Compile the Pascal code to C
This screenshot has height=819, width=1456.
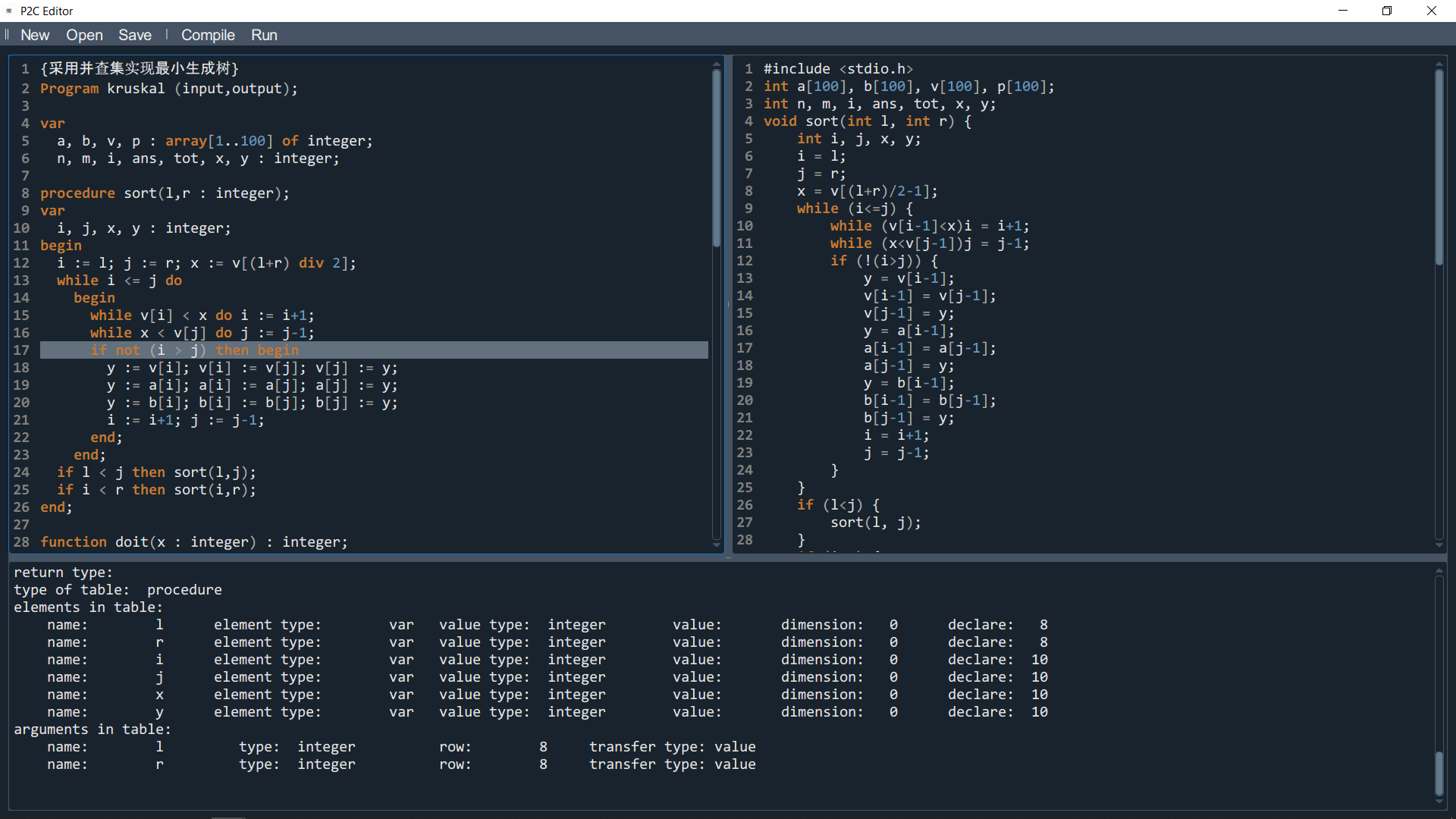point(208,35)
